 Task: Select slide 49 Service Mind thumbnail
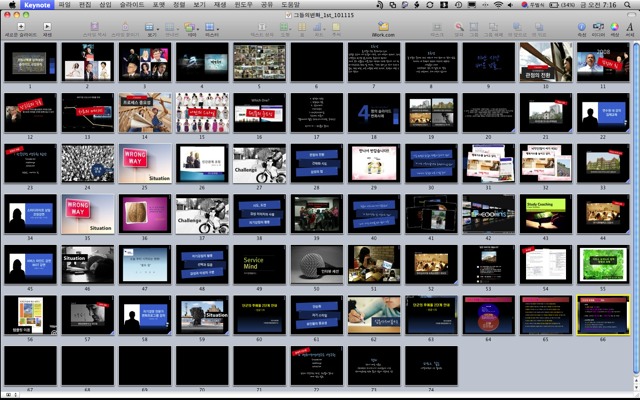click(260, 264)
